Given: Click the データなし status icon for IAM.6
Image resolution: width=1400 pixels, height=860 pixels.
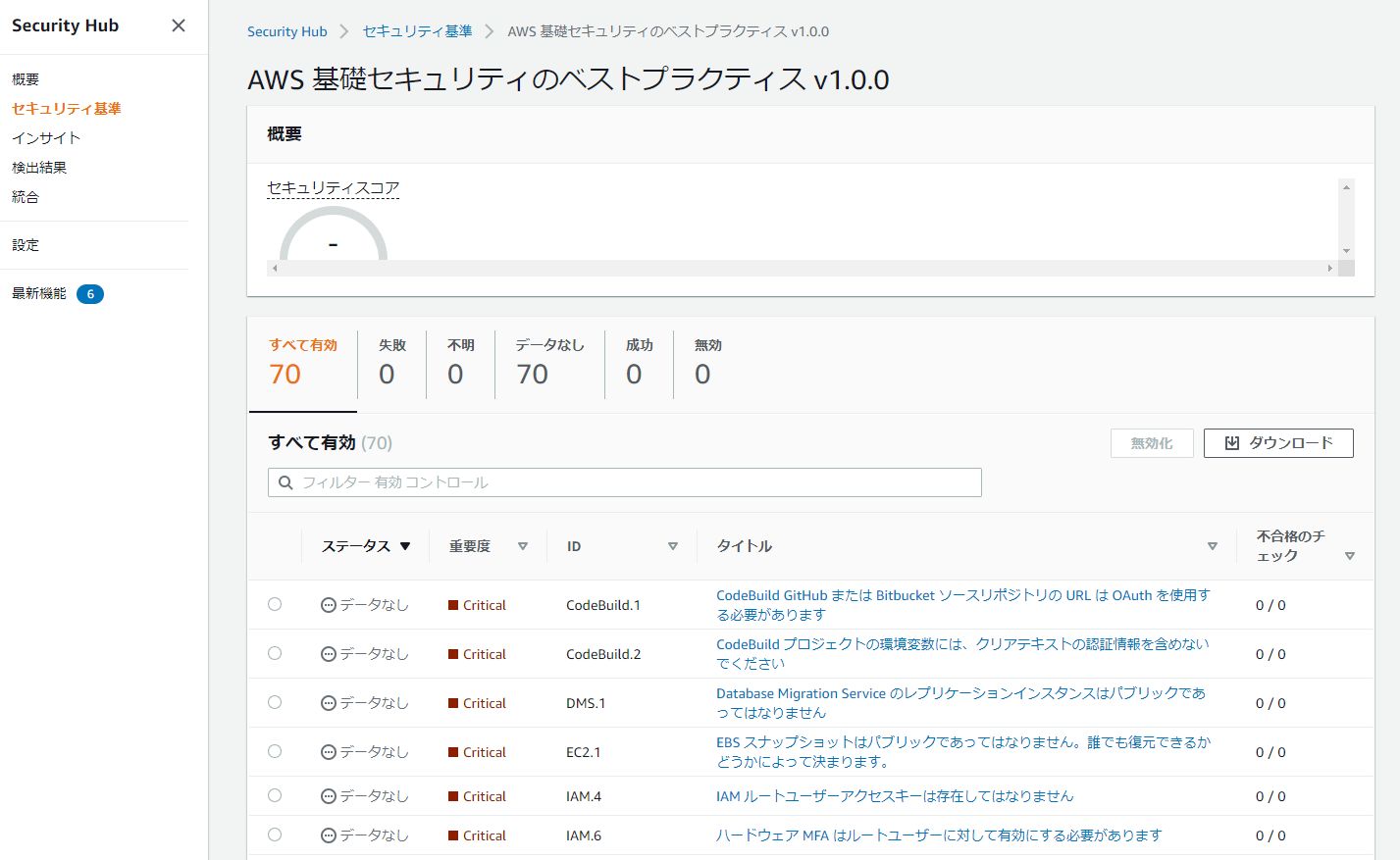Looking at the screenshot, I should tap(329, 835).
